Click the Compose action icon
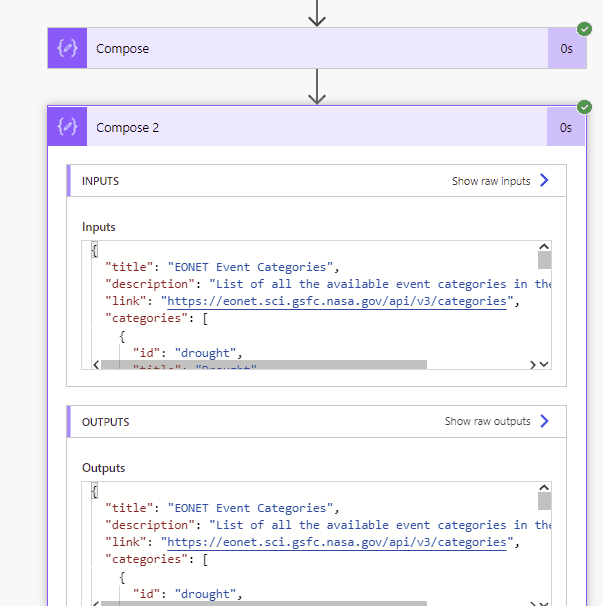 pyautogui.click(x=67, y=48)
